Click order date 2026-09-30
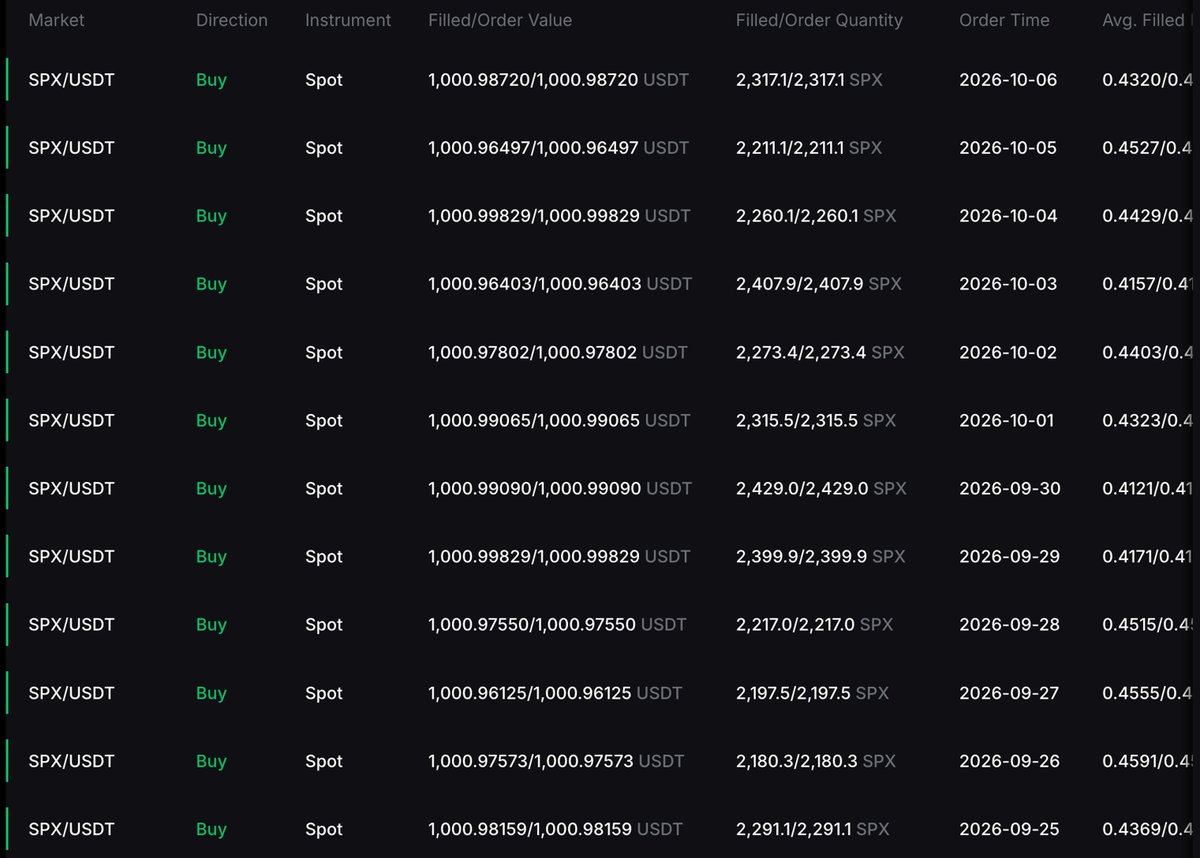The image size is (1200, 858). (1010, 488)
